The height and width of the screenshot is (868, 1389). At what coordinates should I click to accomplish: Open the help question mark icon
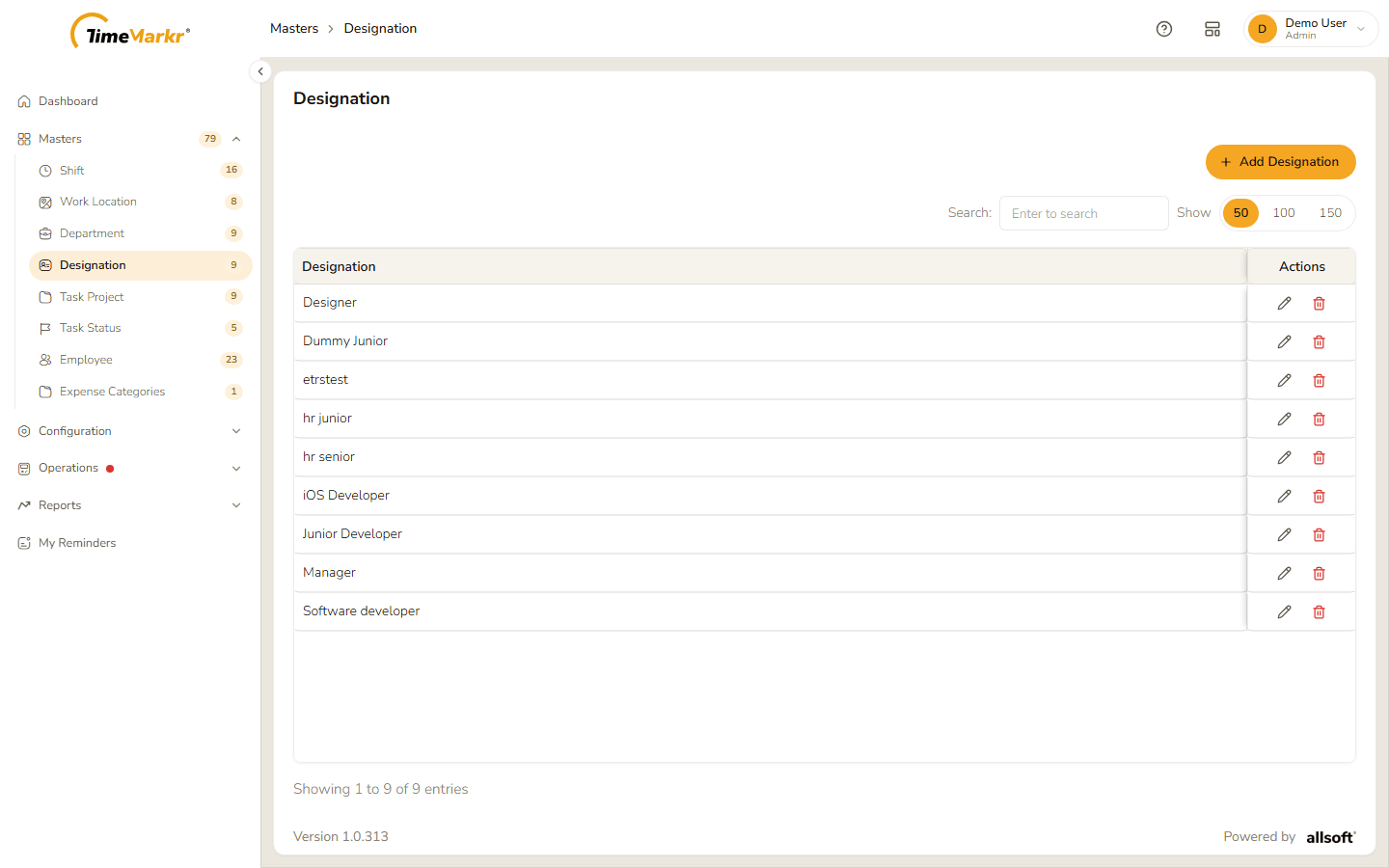tap(1164, 29)
